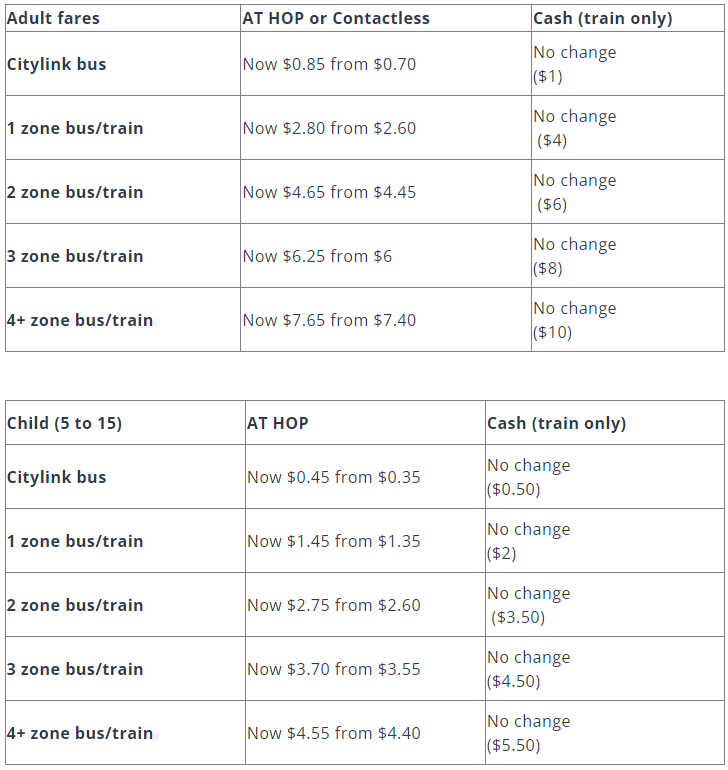
Task: Select the 'Now $2.75 from $2.60' cell
Action: pyautogui.click(x=334, y=605)
